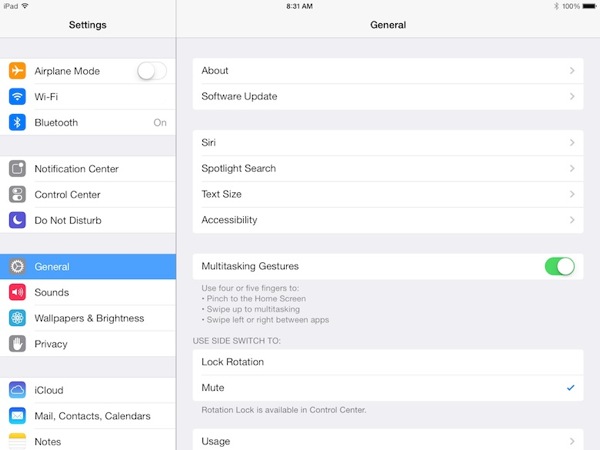Screen dimensions: 600x450
Task: Tap the Do Not Disturb moon icon
Action: click(x=17, y=220)
